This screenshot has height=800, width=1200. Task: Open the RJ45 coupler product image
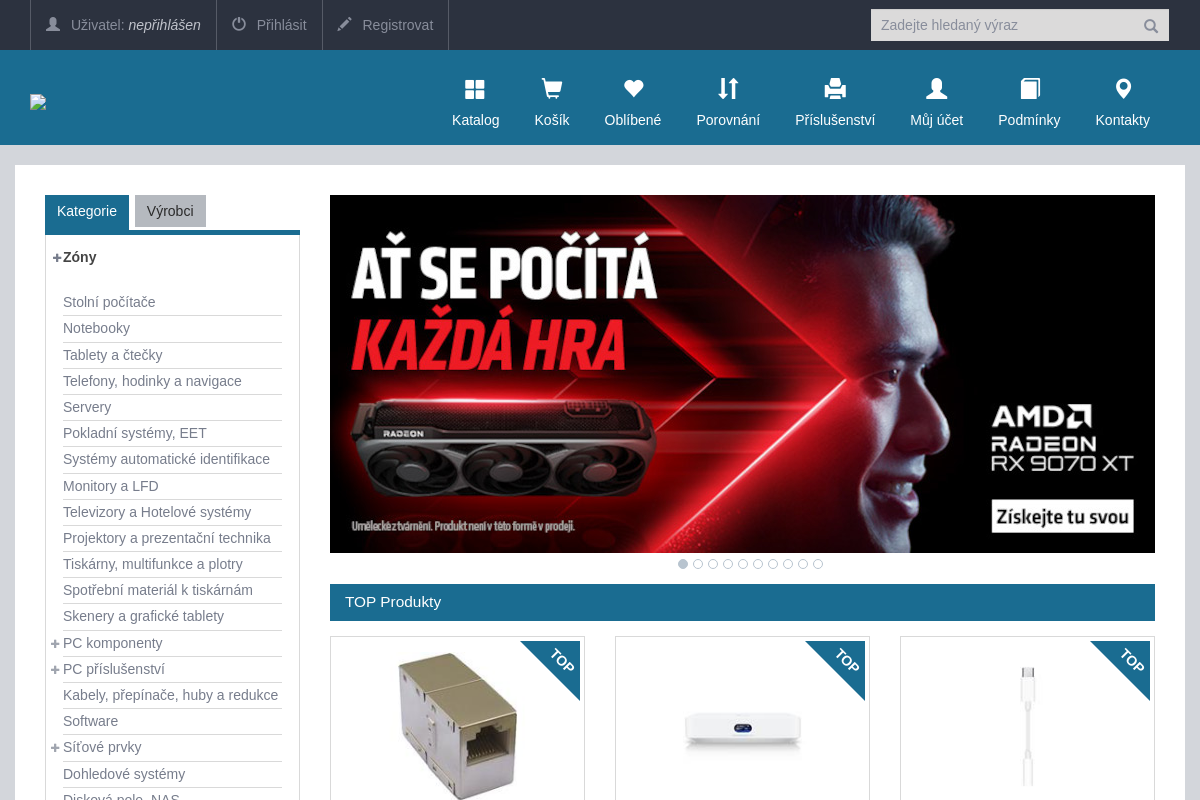(457, 724)
